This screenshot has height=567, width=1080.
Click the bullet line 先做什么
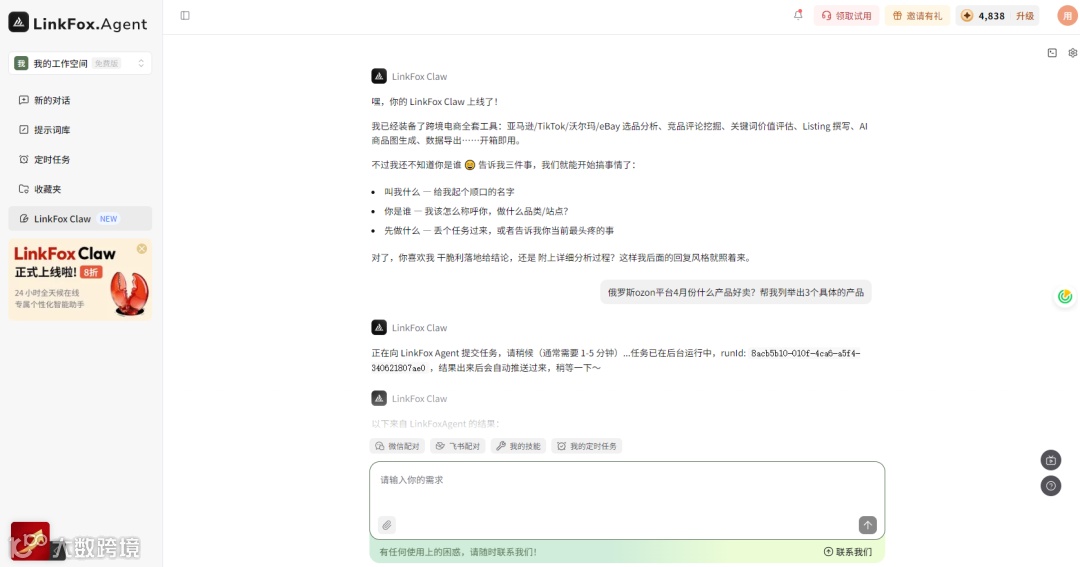pyautogui.click(x=499, y=230)
